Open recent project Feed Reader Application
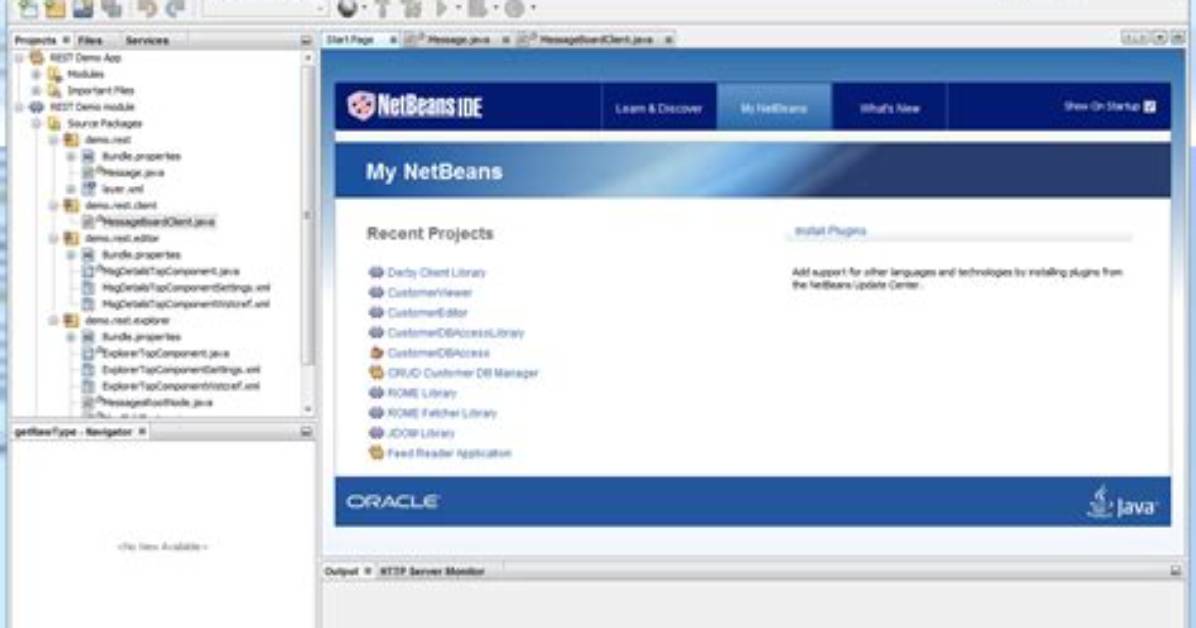The image size is (1196, 628). click(449, 453)
